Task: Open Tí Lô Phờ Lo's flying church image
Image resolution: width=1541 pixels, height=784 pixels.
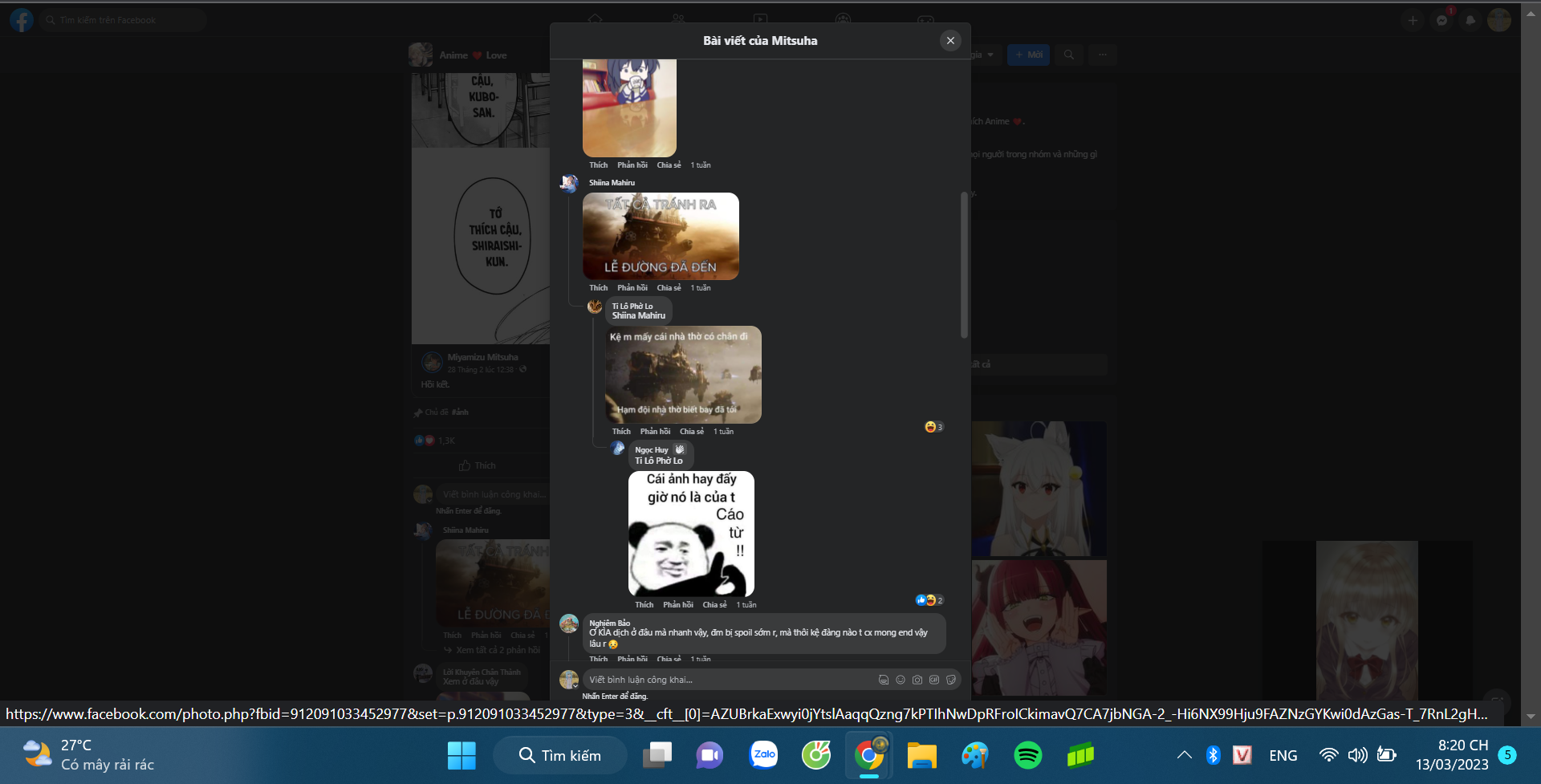Action: [683, 375]
